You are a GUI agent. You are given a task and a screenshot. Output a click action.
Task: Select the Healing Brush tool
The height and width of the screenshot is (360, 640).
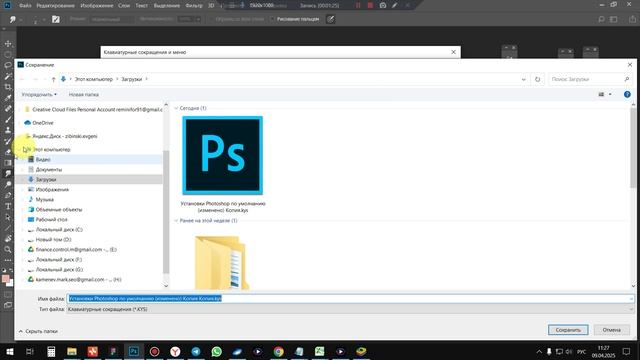coord(8,109)
